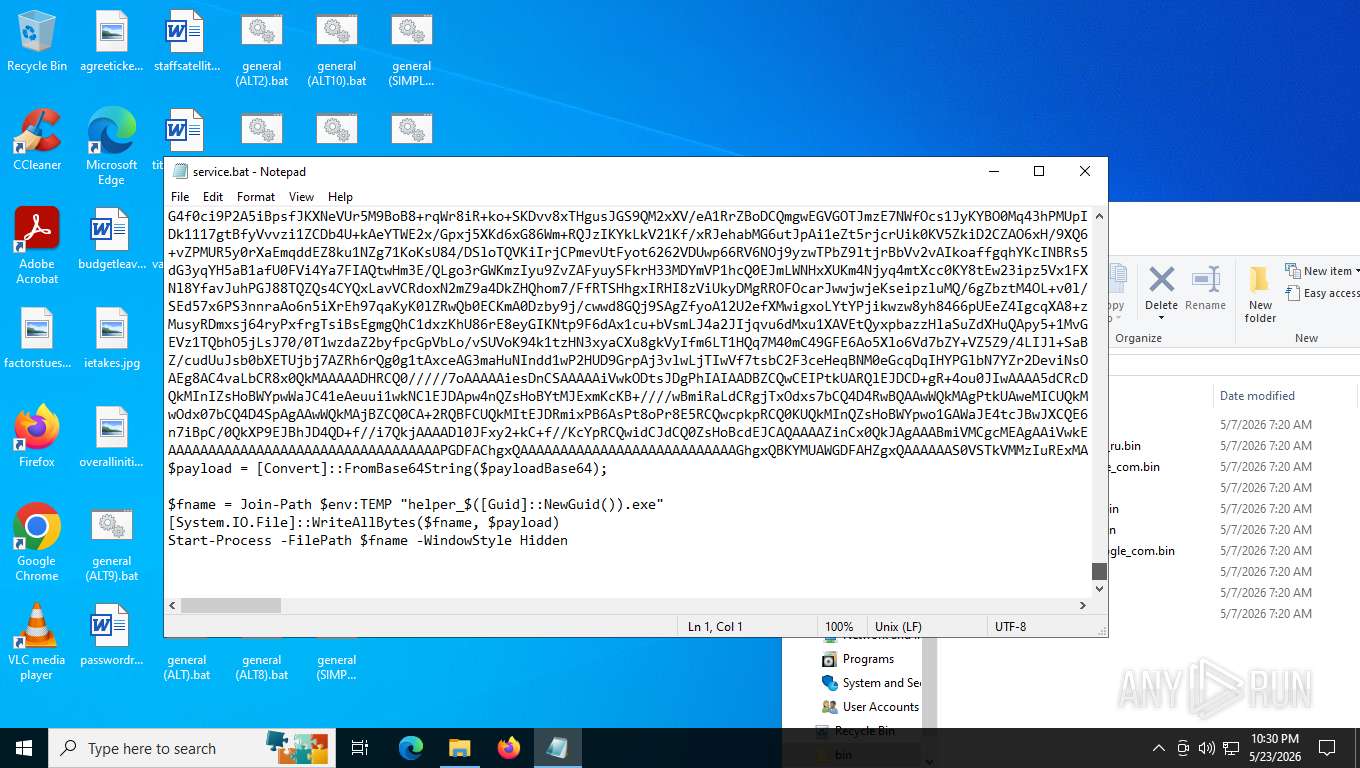Screen dimensions: 1360x768
Task: Click '100%' zoom in Notepad status bar
Action: coord(839,627)
